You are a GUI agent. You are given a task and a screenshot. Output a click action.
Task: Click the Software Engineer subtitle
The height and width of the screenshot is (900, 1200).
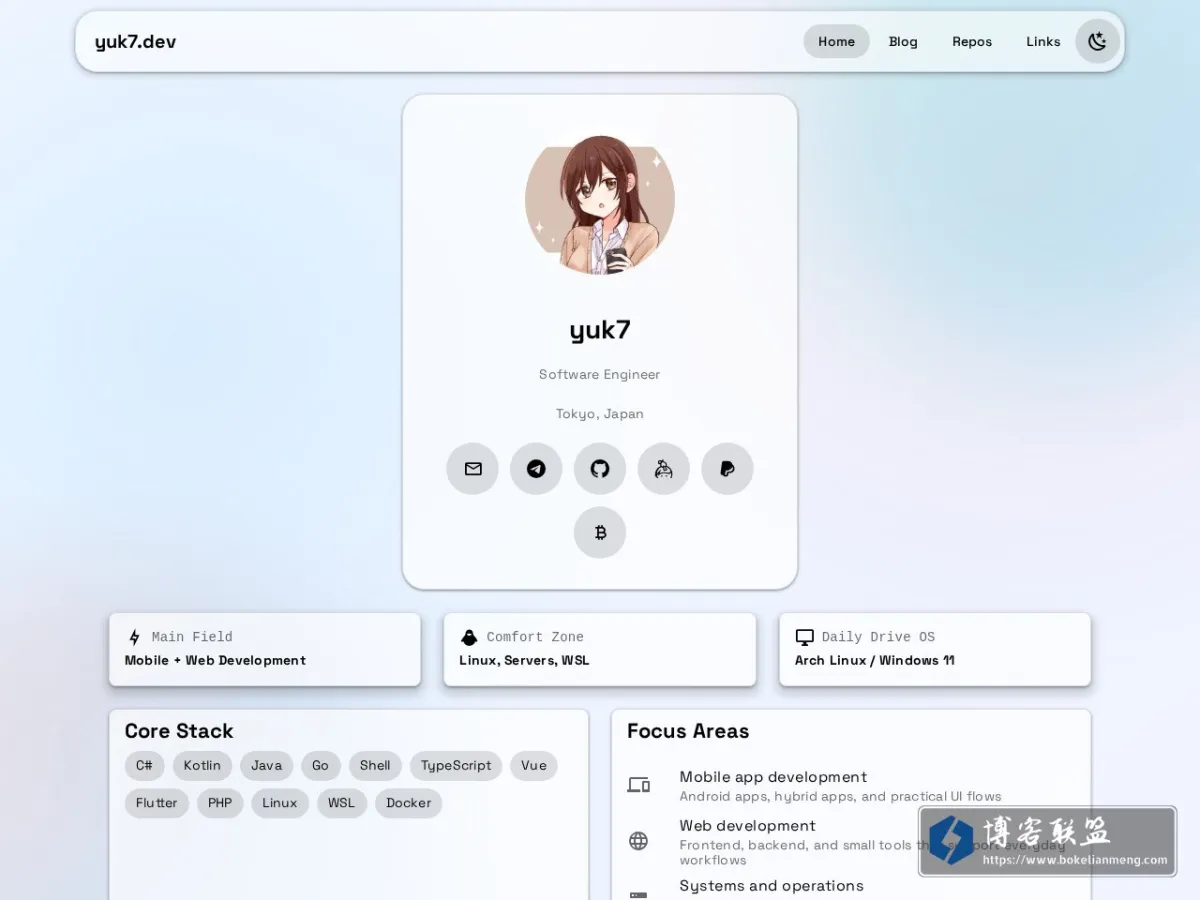pos(600,374)
